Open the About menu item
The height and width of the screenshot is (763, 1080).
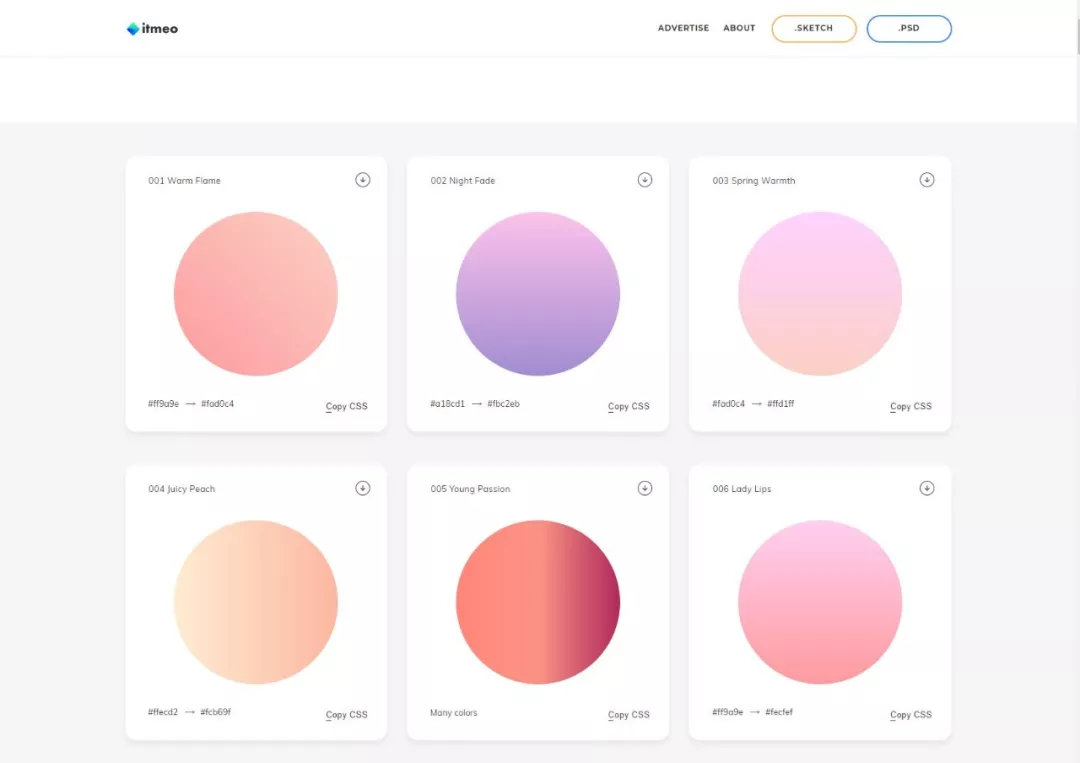[739, 28]
